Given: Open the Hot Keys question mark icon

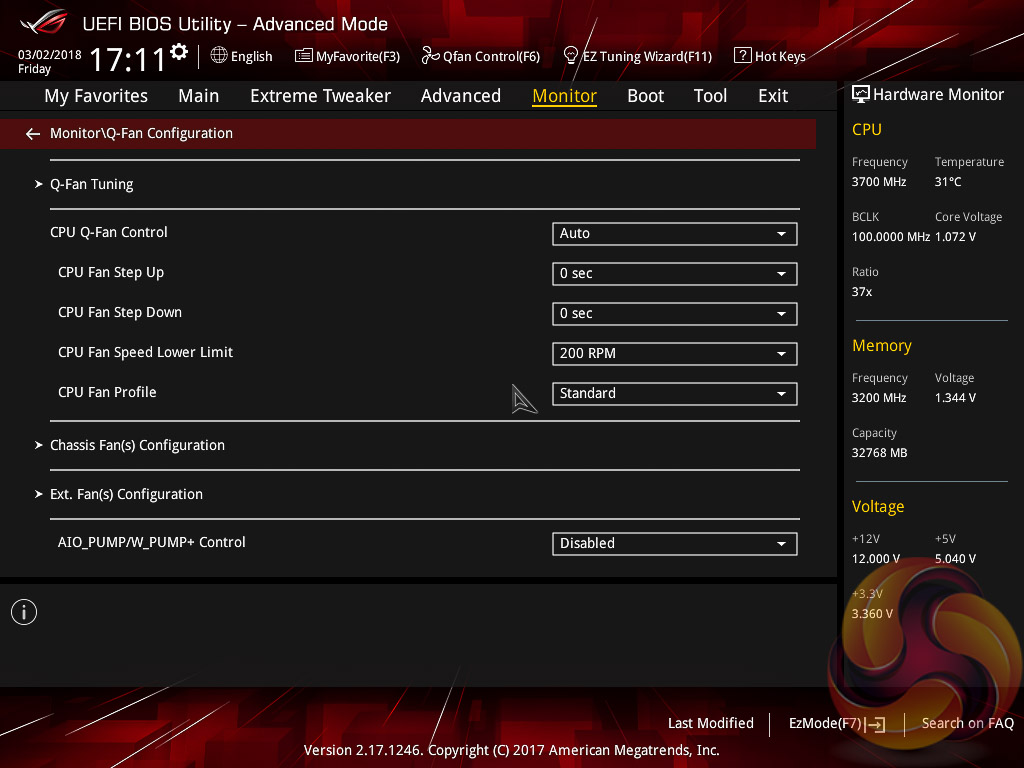Looking at the screenshot, I should tap(742, 56).
